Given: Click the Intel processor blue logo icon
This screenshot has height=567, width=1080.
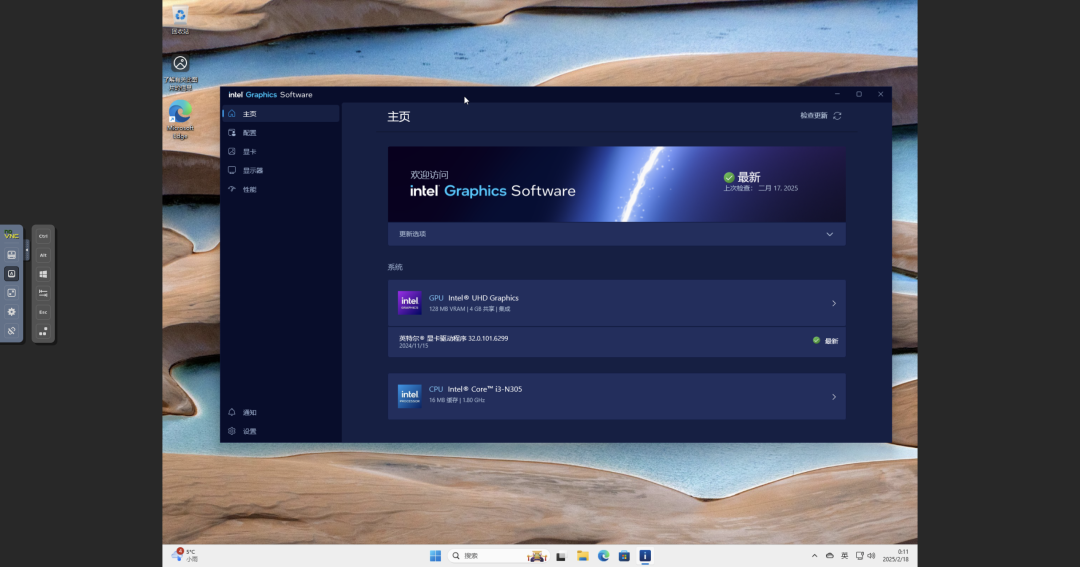Looking at the screenshot, I should 410,396.
